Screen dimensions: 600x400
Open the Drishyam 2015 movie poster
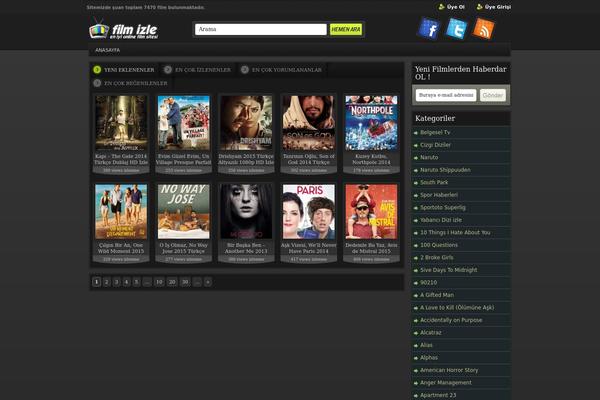pyautogui.click(x=246, y=123)
